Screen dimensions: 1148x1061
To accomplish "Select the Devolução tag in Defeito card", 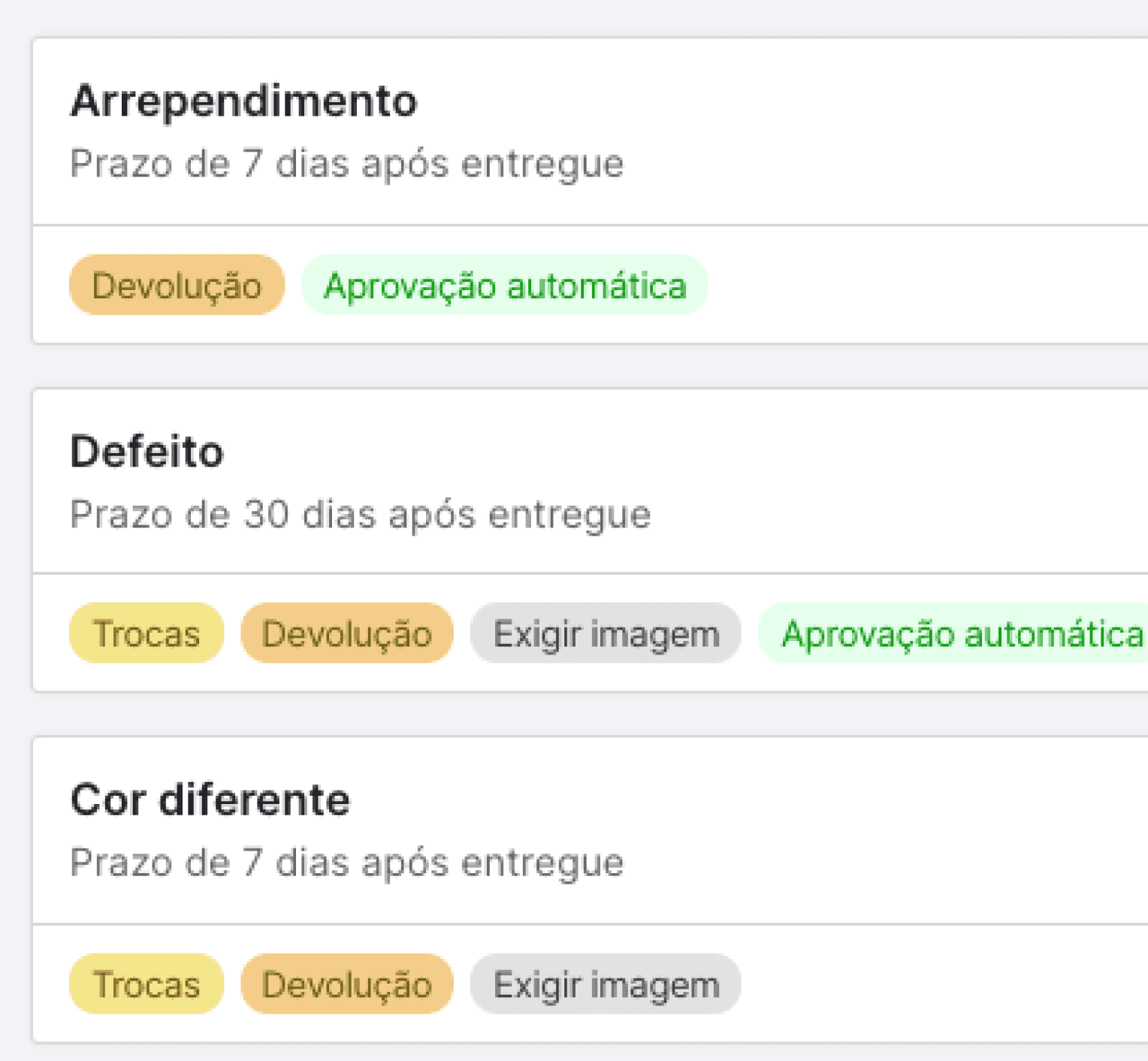I will (347, 633).
